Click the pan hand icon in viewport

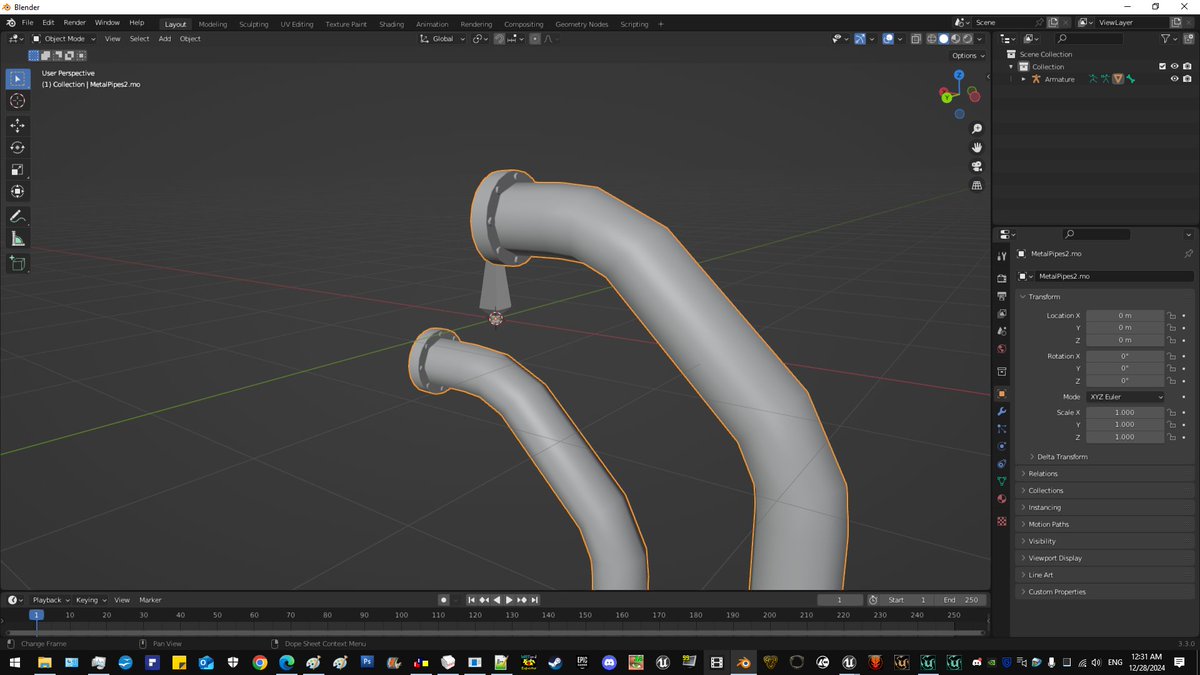(977, 147)
